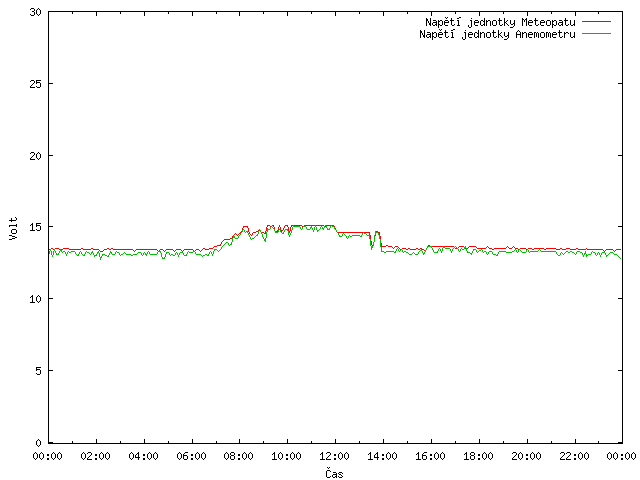This screenshot has height=480, width=640.
Task: Click the x-axis label 20:00
Action: tap(527, 456)
